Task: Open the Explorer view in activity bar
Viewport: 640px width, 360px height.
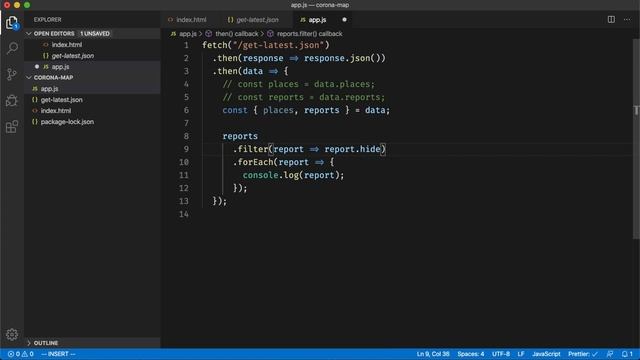Action: pos(12,23)
